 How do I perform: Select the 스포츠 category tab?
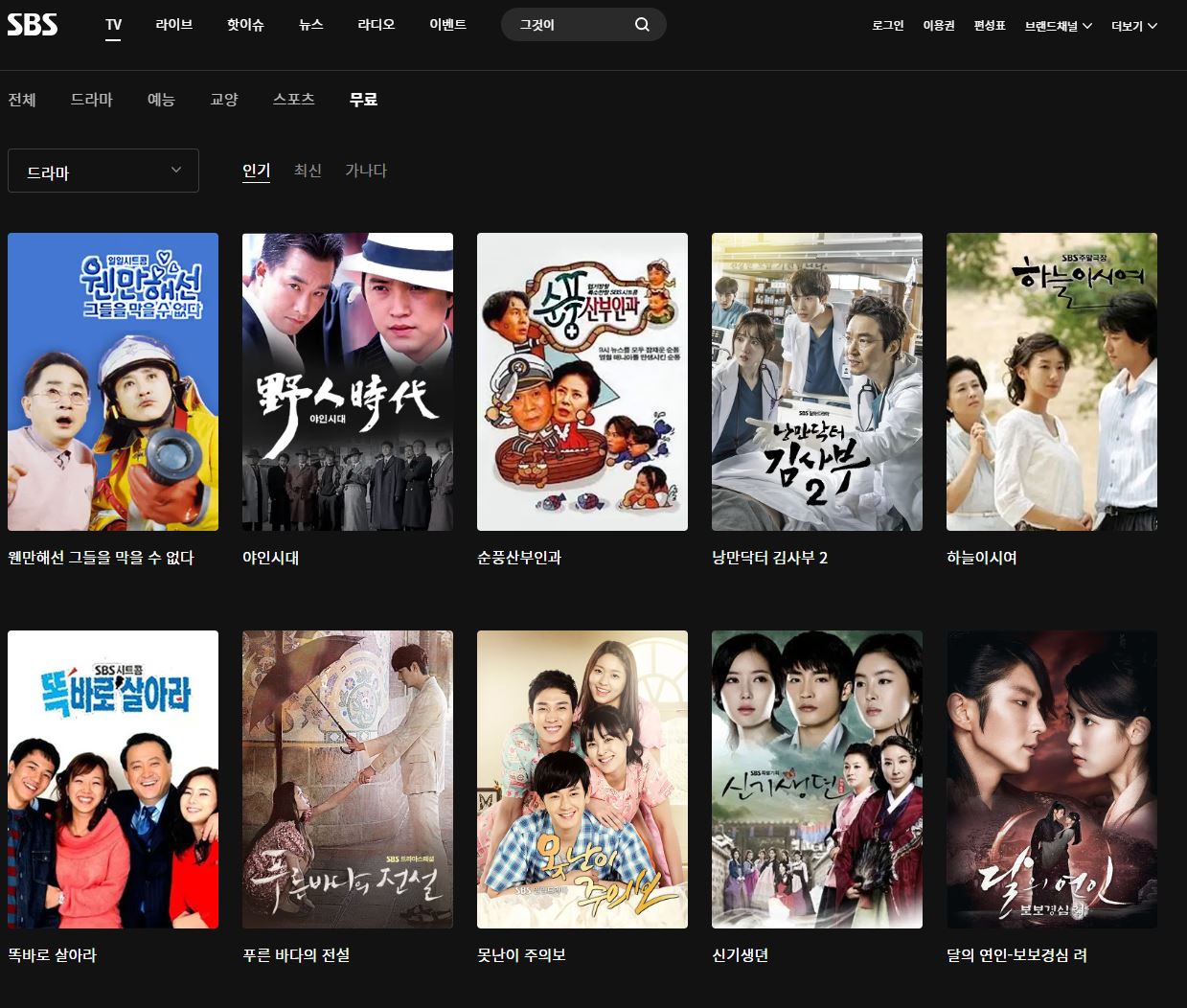pos(294,100)
